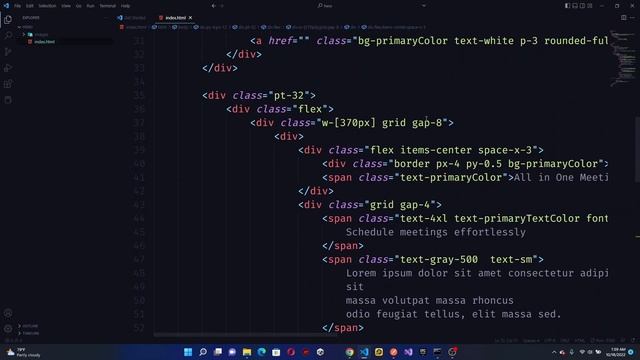Viewport: 640px width, 360px height.
Task: Open the Manage gear in activity bar
Action: click(8, 329)
